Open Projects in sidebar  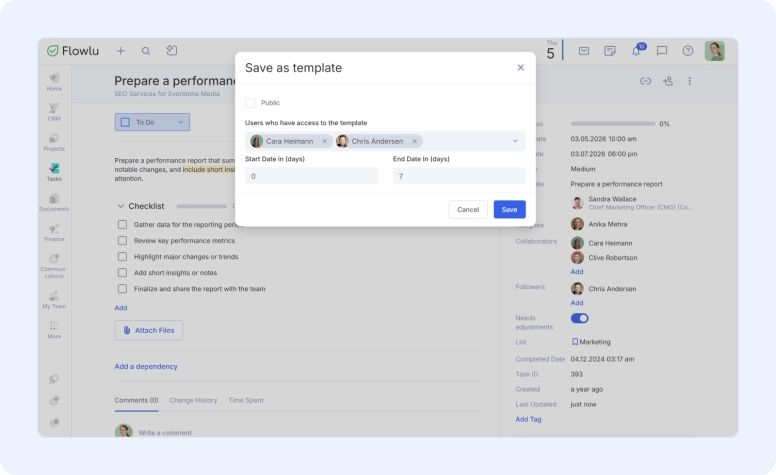[54, 142]
